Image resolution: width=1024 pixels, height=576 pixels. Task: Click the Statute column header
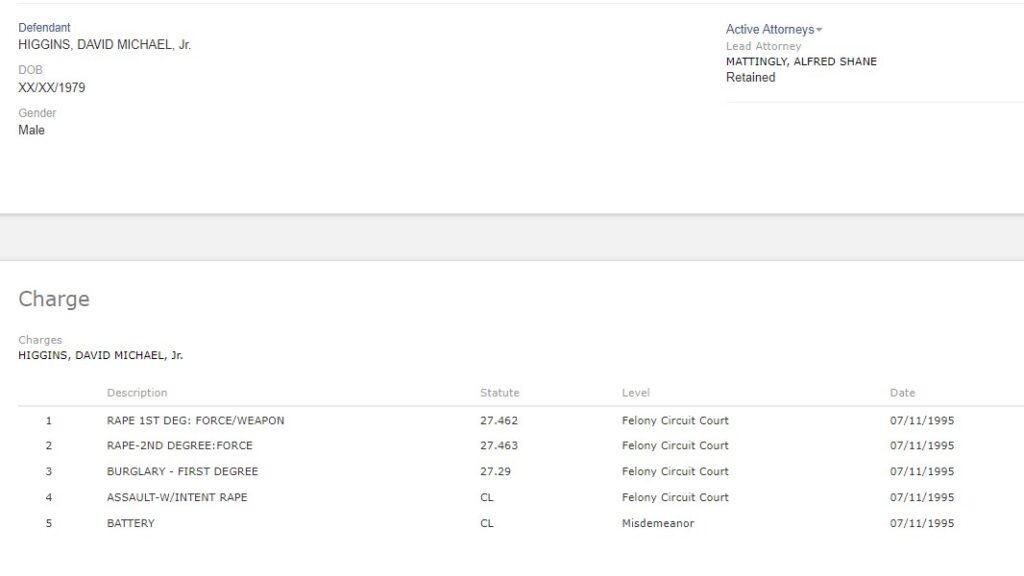tap(500, 392)
